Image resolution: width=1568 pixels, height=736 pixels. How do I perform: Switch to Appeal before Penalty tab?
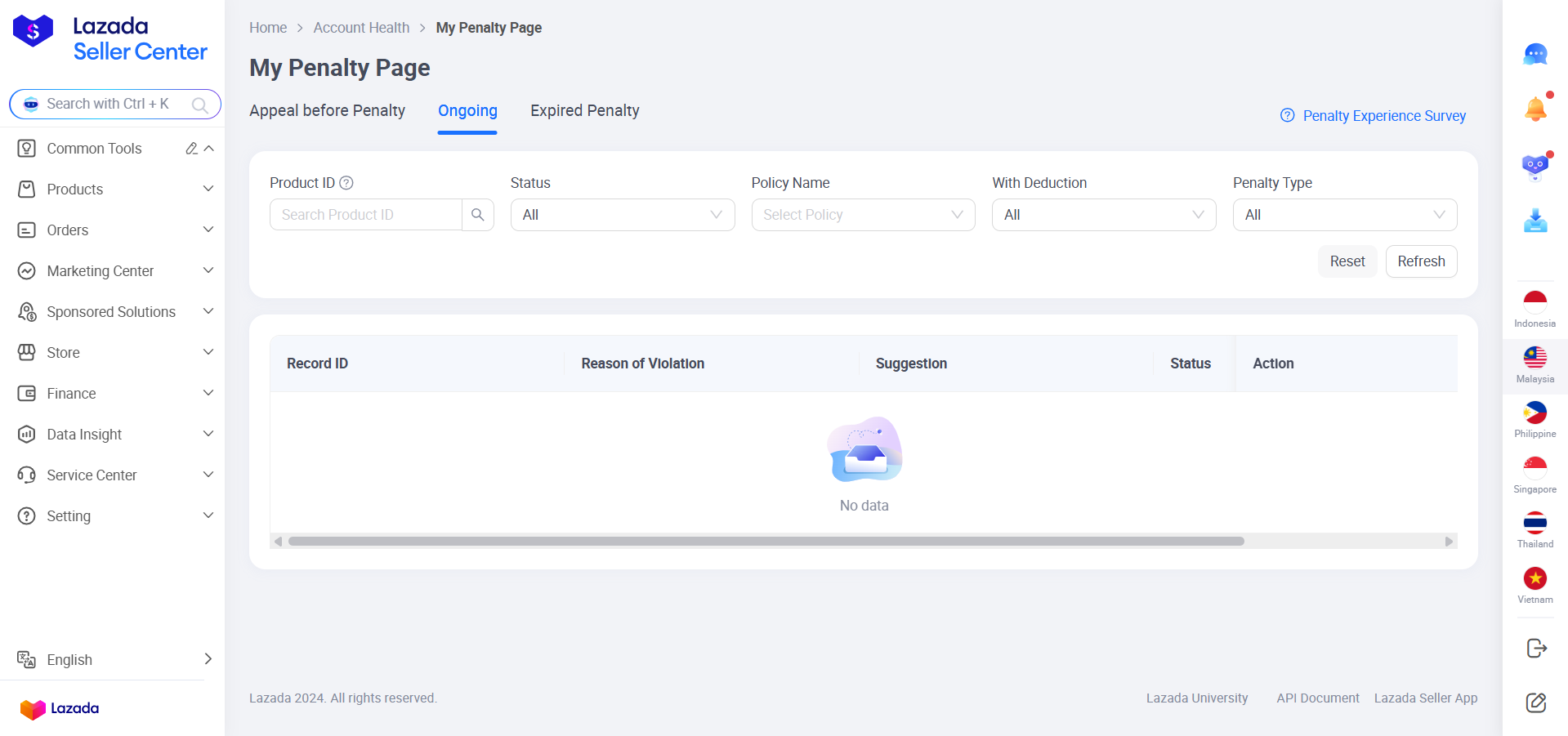327,110
